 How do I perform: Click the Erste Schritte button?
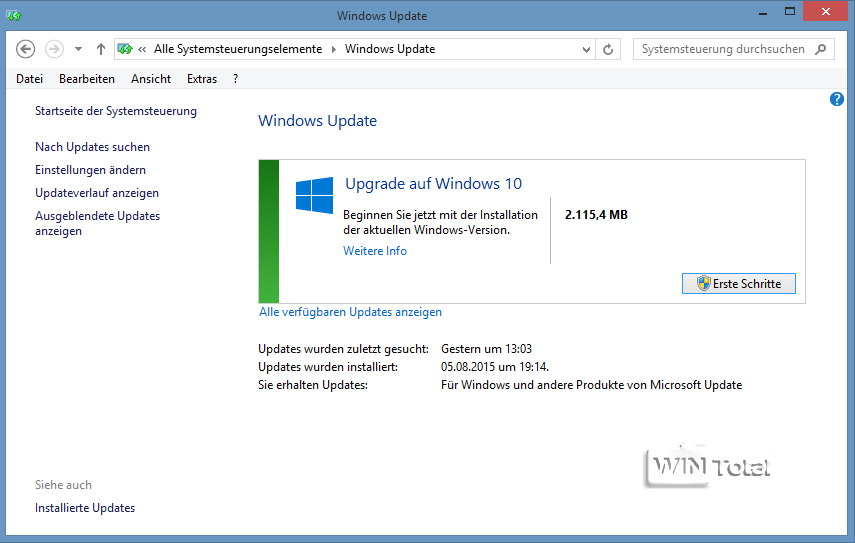739,283
